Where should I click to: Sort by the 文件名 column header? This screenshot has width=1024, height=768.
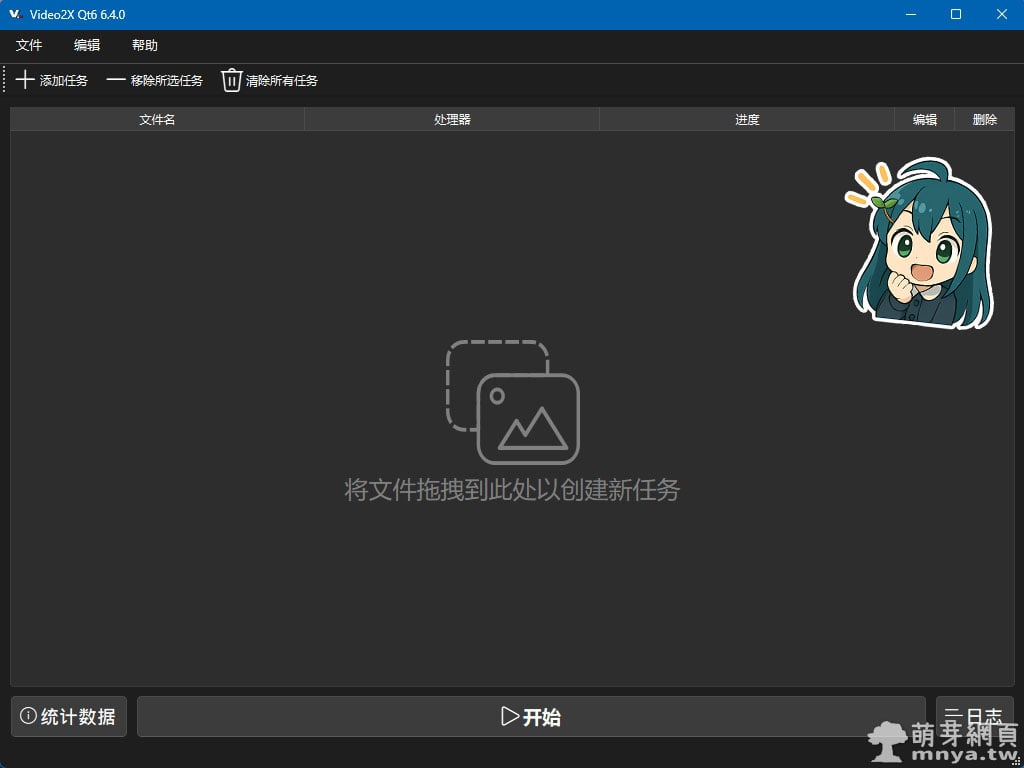[157, 119]
